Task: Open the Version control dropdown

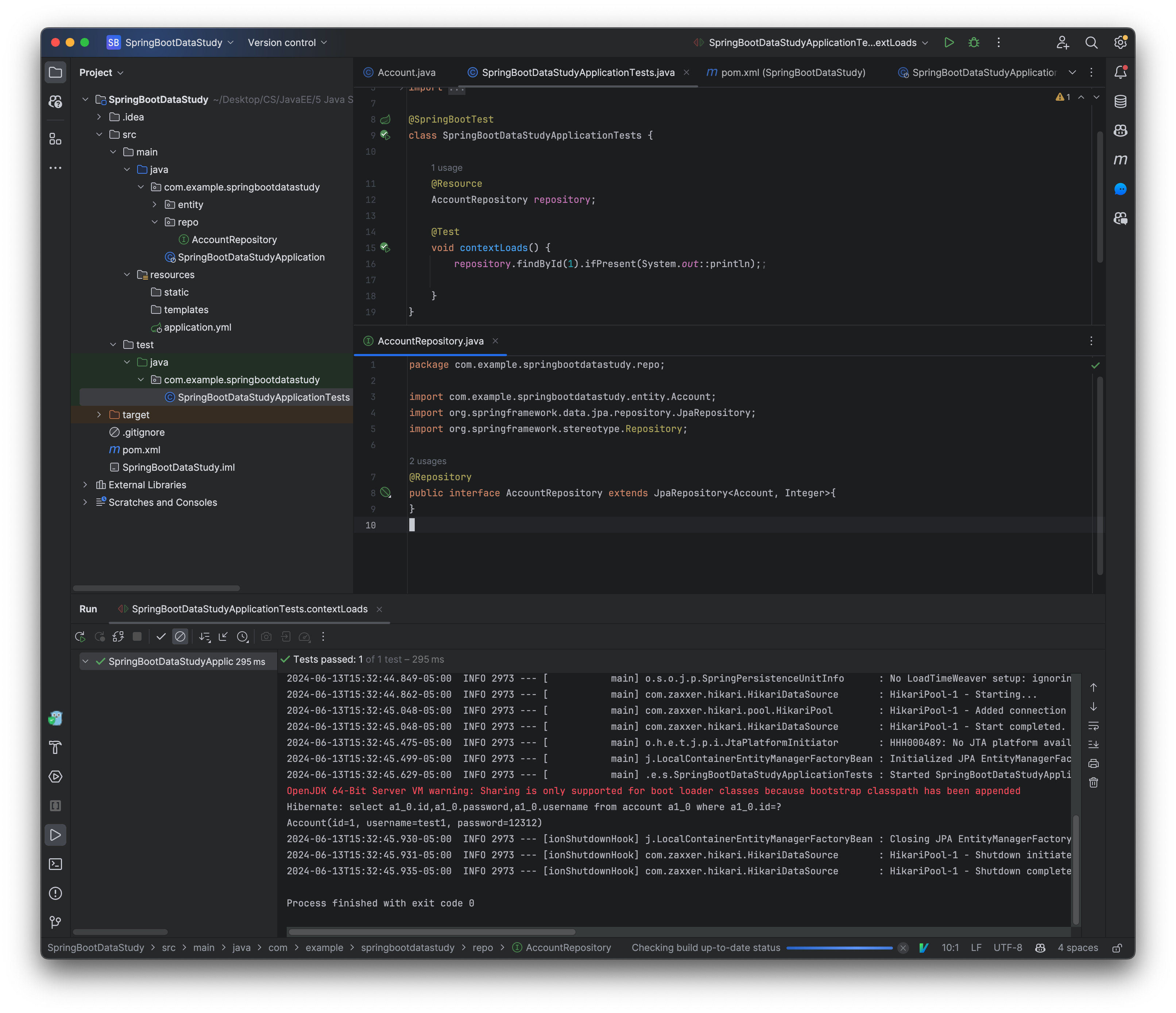Action: (287, 43)
